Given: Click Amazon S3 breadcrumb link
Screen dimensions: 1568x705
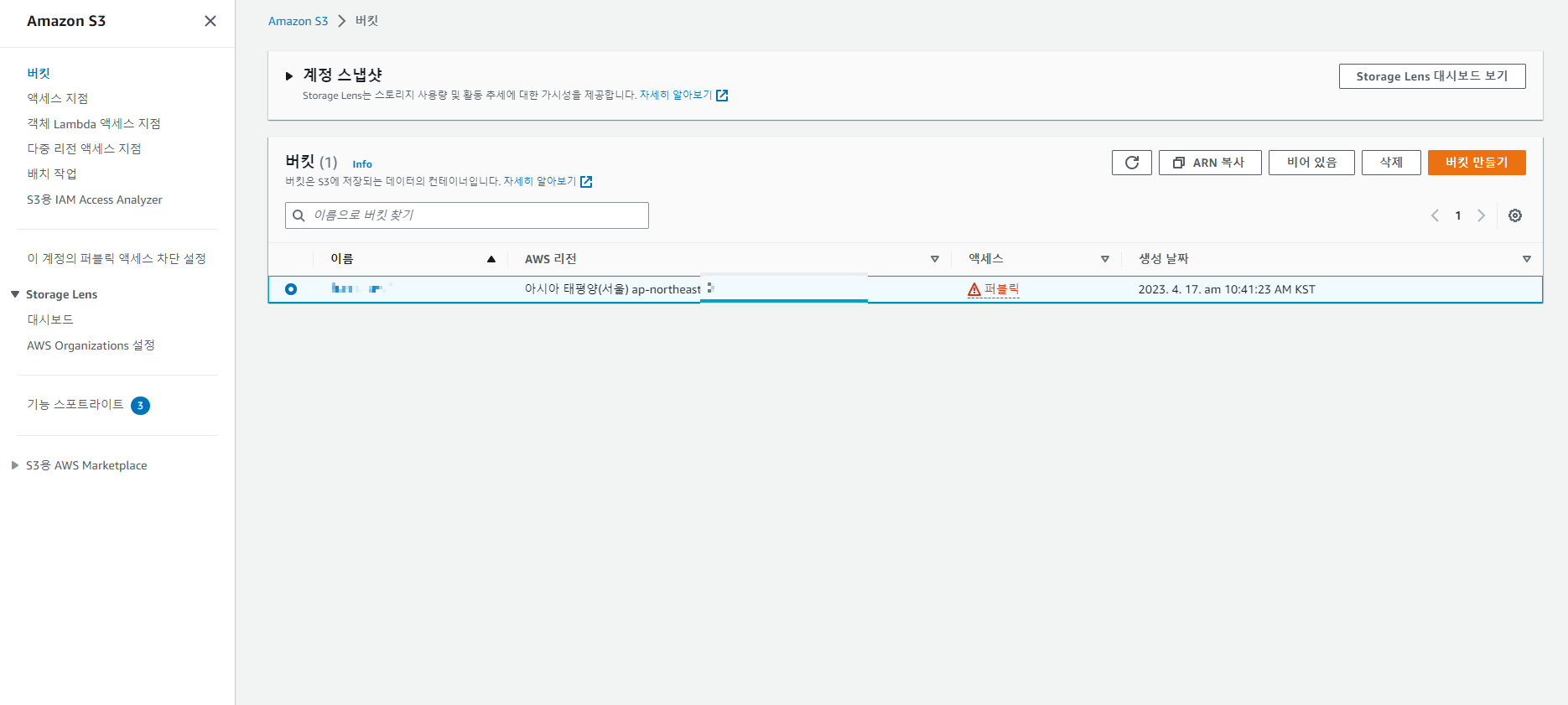Looking at the screenshot, I should 298,21.
